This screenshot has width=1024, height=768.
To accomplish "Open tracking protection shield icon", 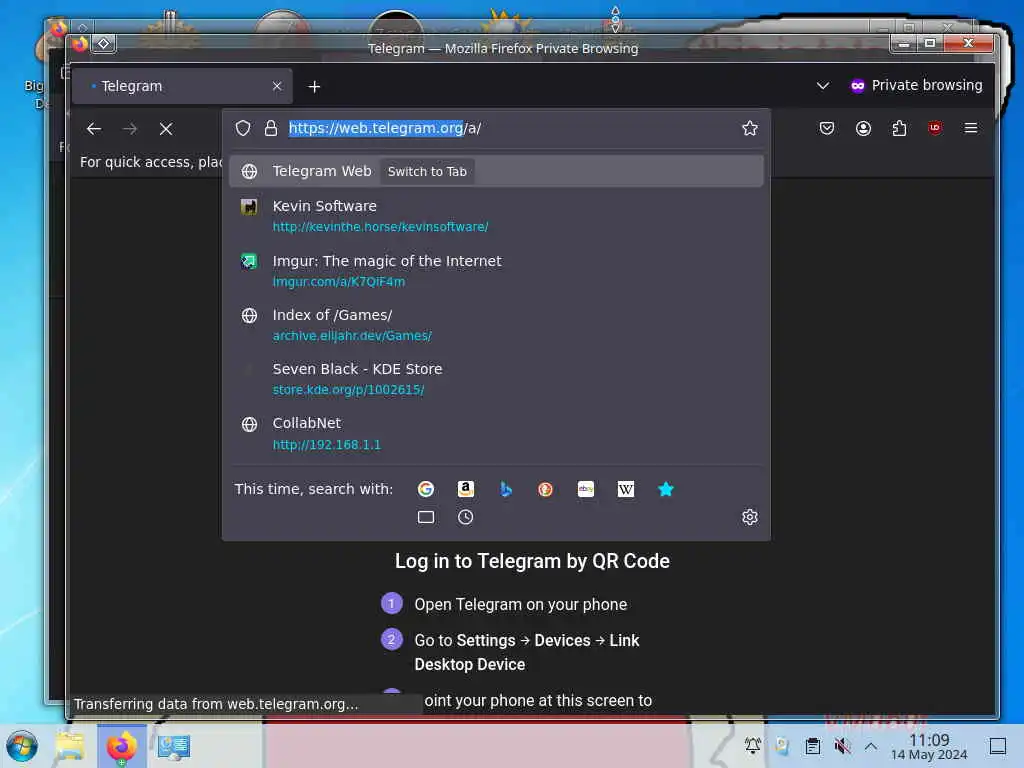I will coord(243,128).
